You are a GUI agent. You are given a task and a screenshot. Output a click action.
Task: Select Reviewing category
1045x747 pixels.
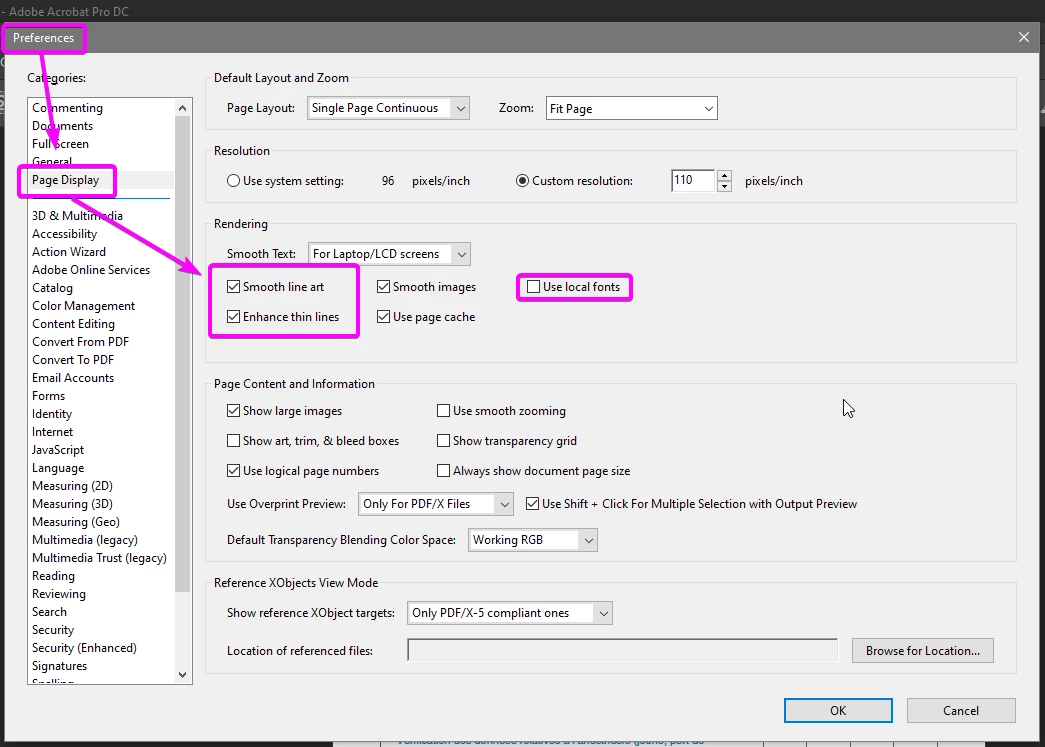[x=59, y=594]
